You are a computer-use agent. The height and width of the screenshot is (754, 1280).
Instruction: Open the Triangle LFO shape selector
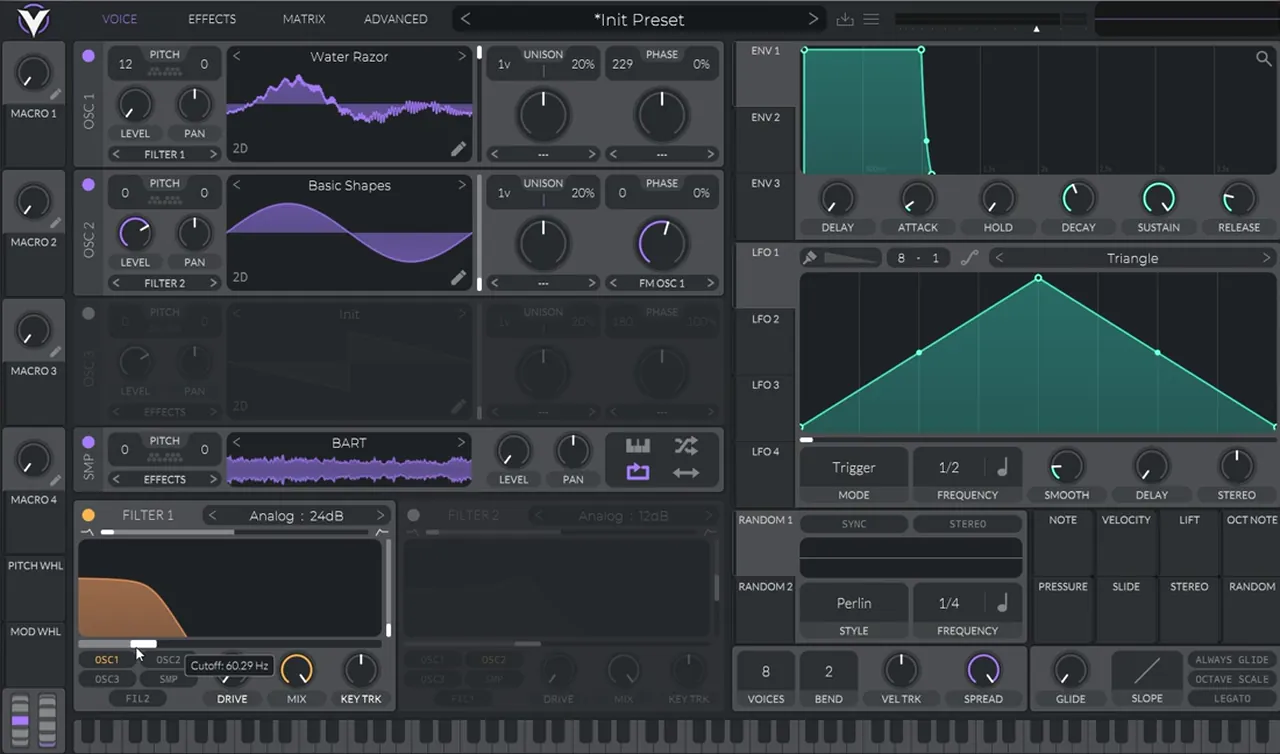pos(1132,258)
